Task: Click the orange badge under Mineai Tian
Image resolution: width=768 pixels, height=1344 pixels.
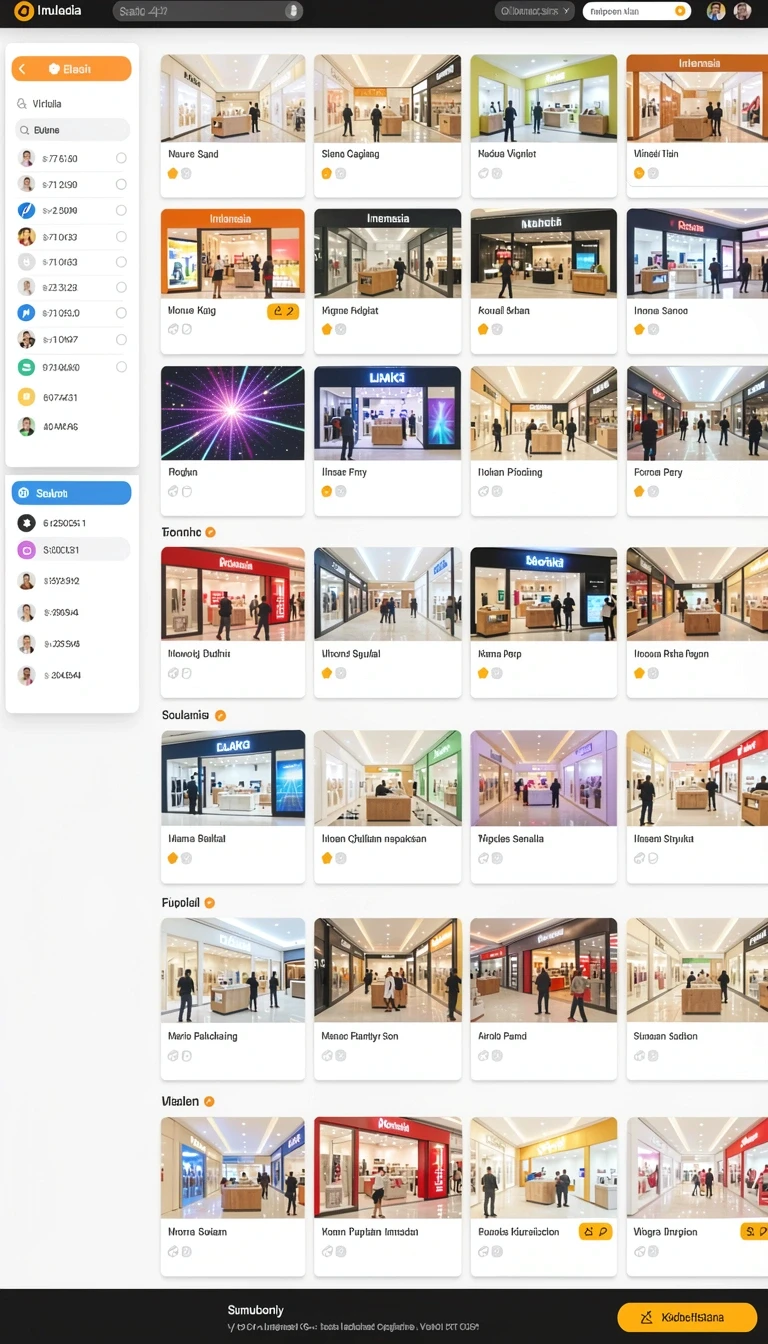Action: pos(639,173)
